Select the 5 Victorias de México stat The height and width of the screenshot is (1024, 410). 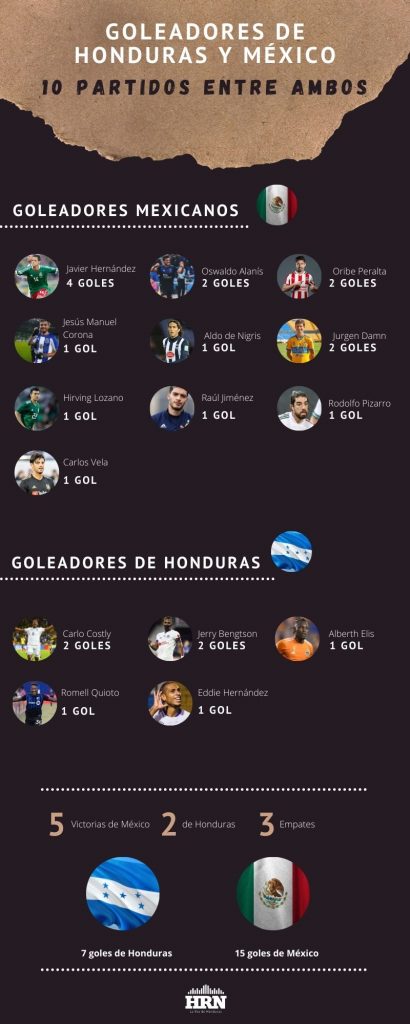pyautogui.click(x=99, y=825)
